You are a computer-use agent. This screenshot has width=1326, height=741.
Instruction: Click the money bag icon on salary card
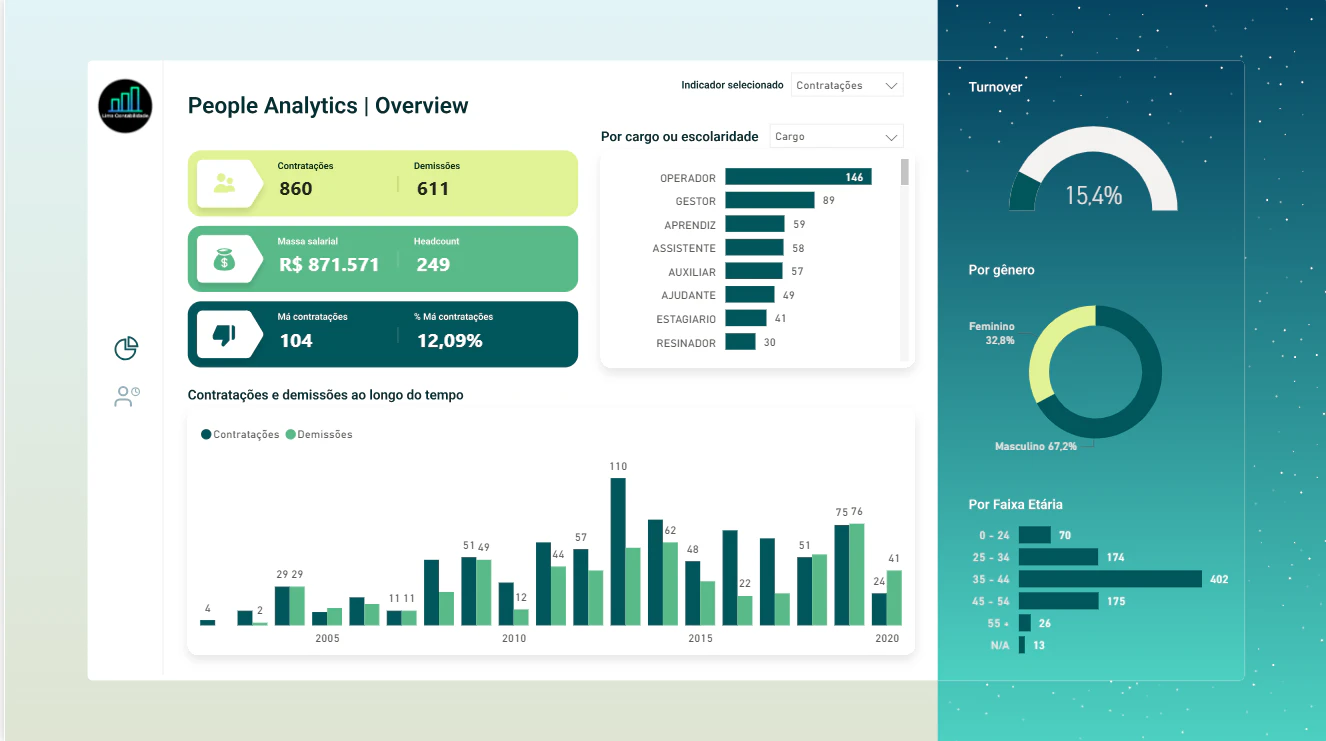pos(225,259)
